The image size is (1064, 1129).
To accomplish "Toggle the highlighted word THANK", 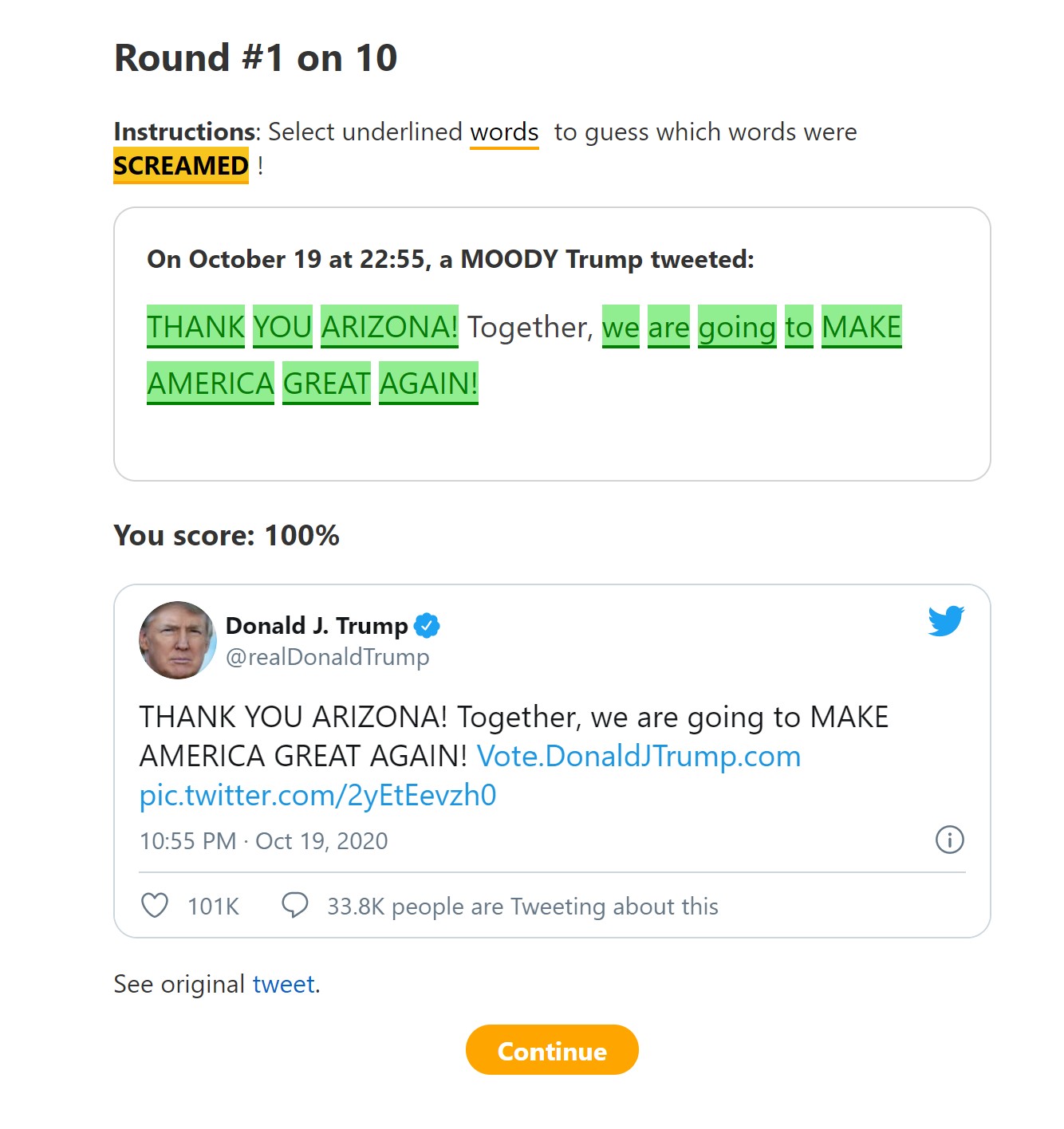I will coord(195,327).
